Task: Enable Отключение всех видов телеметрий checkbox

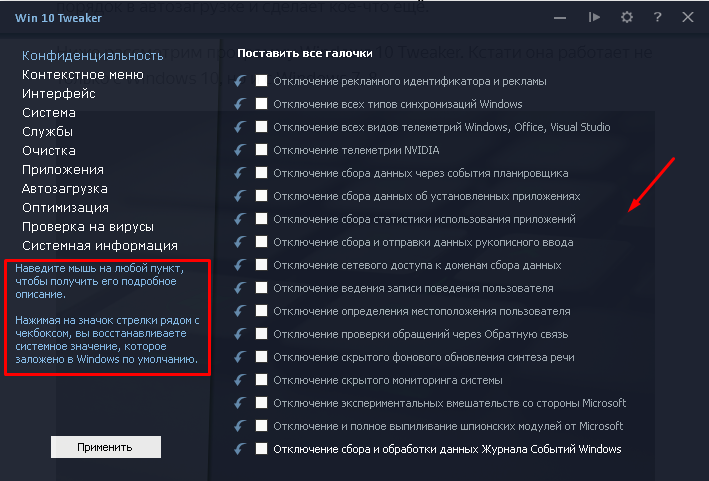Action: click(261, 127)
